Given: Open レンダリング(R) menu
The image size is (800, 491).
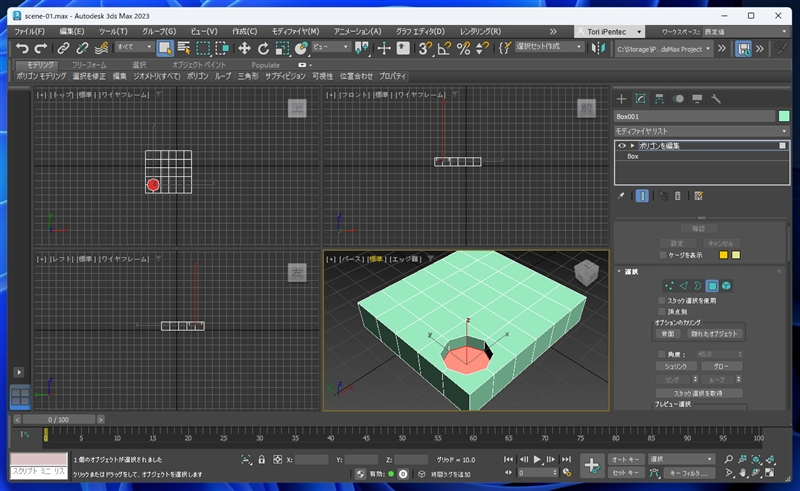Looking at the screenshot, I should tap(481, 32).
